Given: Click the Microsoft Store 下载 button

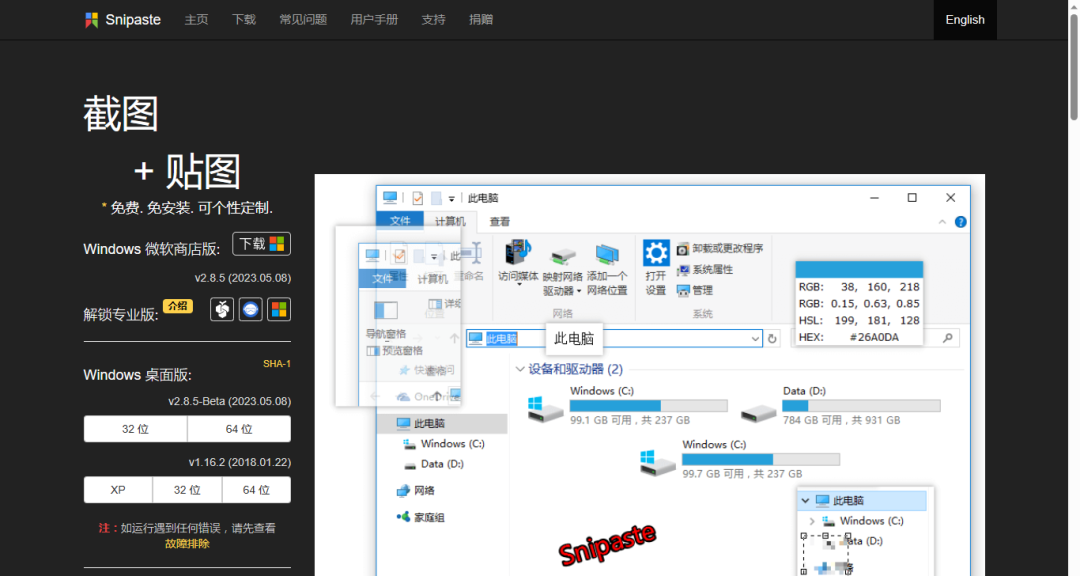Looking at the screenshot, I should [x=262, y=244].
